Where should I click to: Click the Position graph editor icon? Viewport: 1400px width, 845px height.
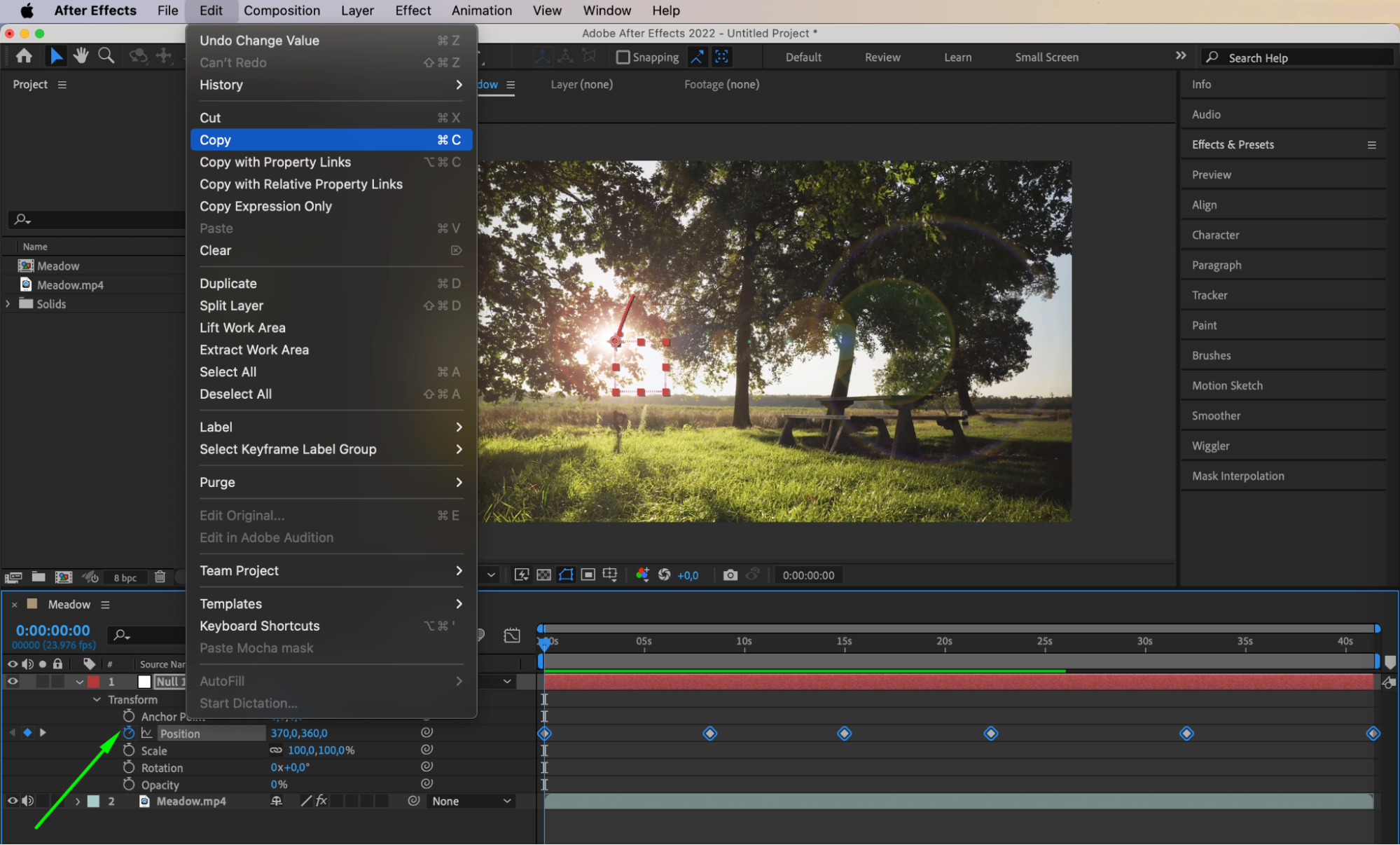point(146,733)
